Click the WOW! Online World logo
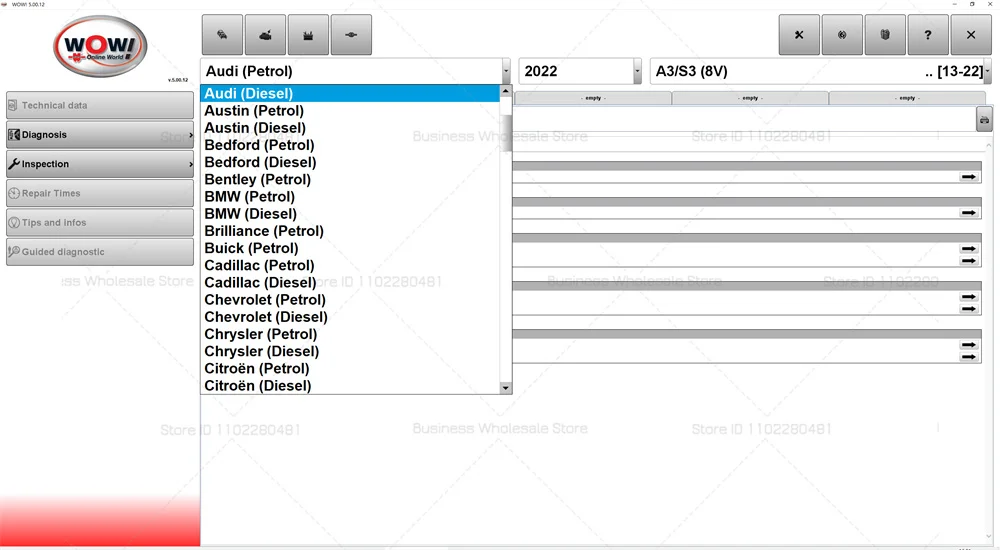Viewport: 1000px width, 550px height. 100,47
